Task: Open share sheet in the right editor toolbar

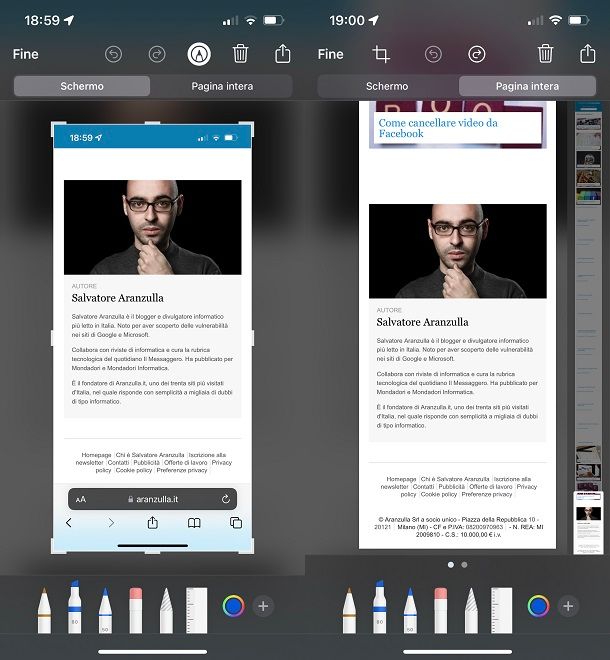Action: point(588,53)
